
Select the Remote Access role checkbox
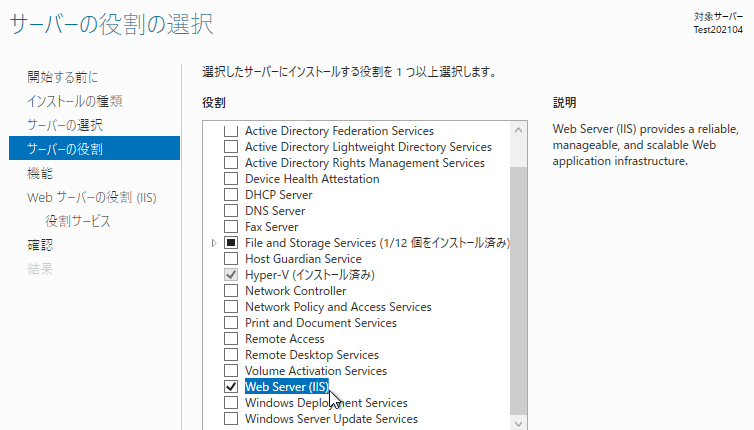pos(231,339)
